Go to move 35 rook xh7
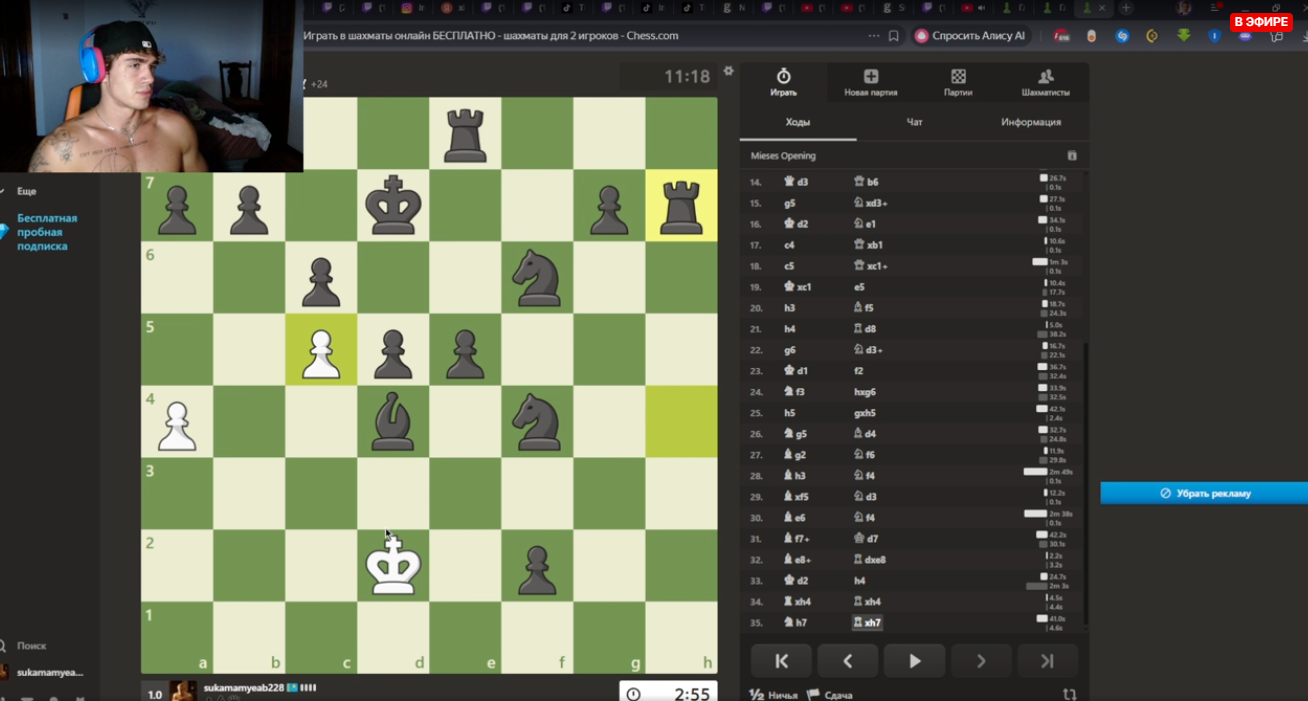 [x=867, y=622]
